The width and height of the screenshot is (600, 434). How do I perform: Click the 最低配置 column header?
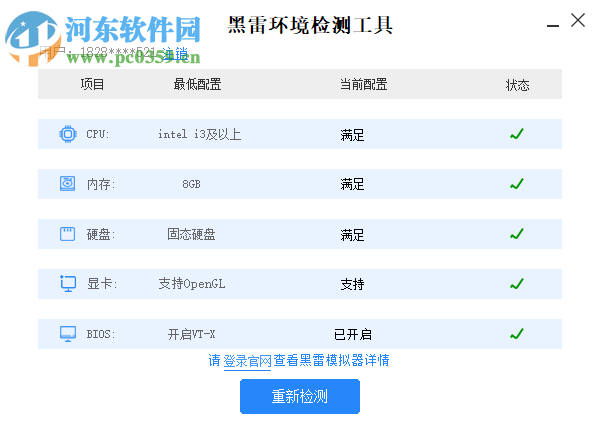(x=197, y=84)
